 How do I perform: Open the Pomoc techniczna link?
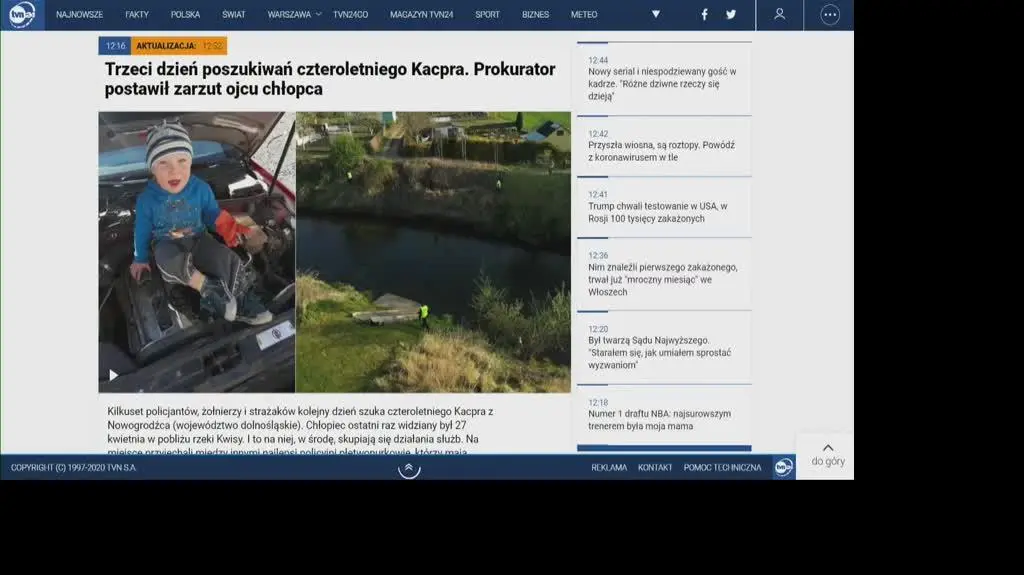[722, 468]
